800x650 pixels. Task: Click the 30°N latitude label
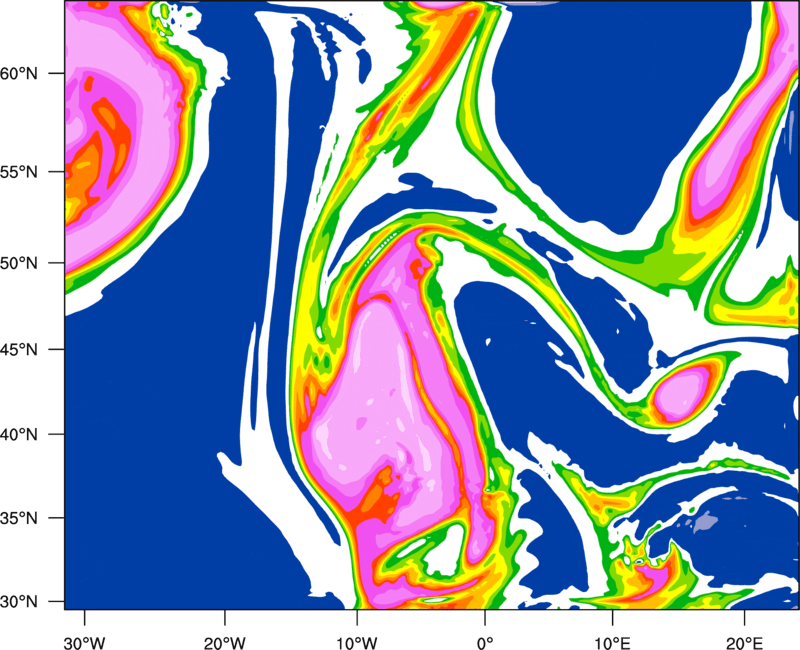pyautogui.click(x=19, y=602)
